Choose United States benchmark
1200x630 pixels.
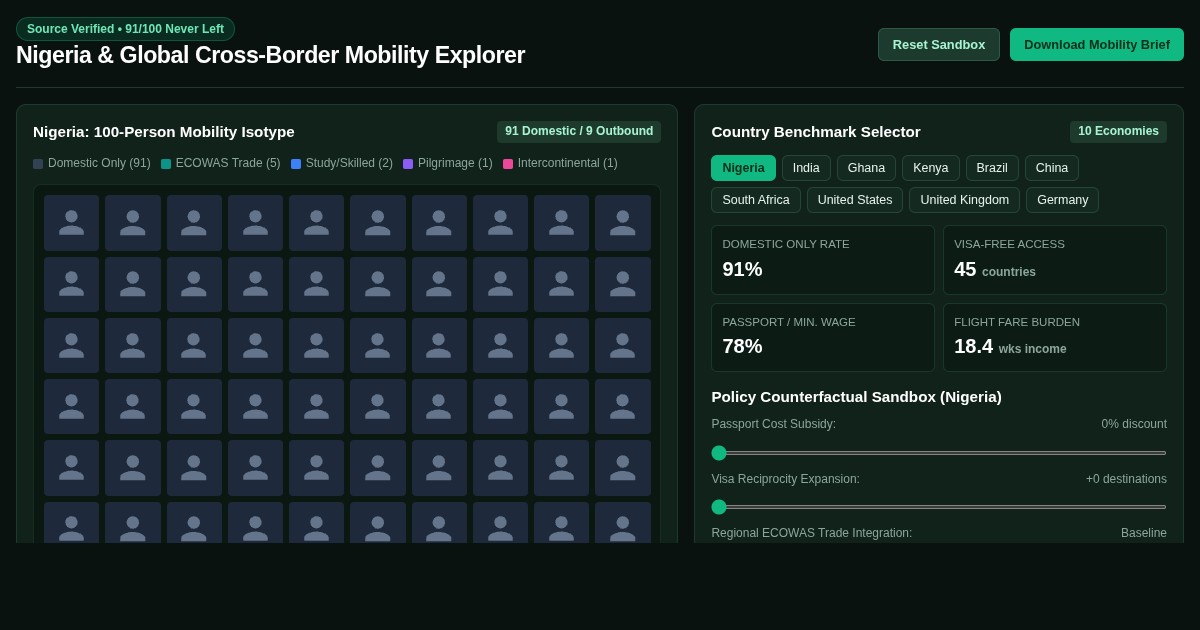click(855, 200)
